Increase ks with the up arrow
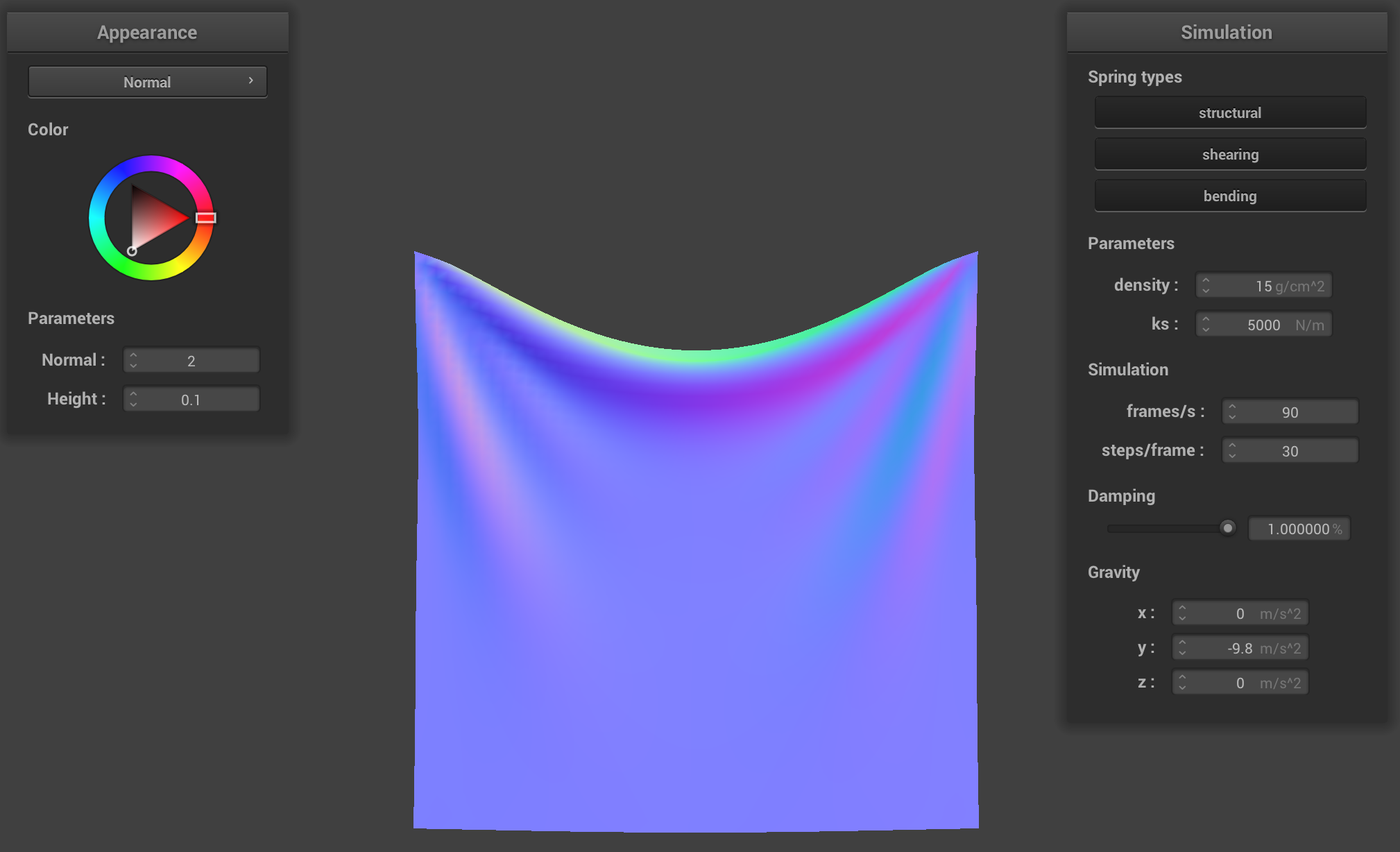The width and height of the screenshot is (1400, 852). tap(1206, 319)
